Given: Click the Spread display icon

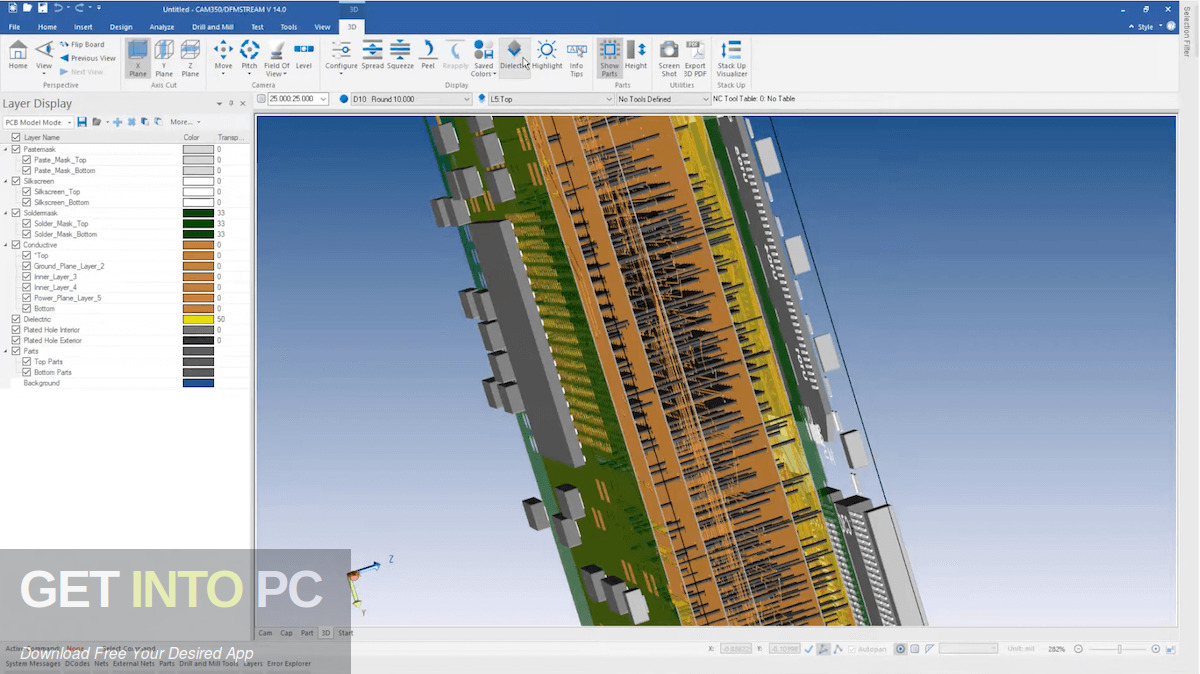Looking at the screenshot, I should (x=372, y=56).
